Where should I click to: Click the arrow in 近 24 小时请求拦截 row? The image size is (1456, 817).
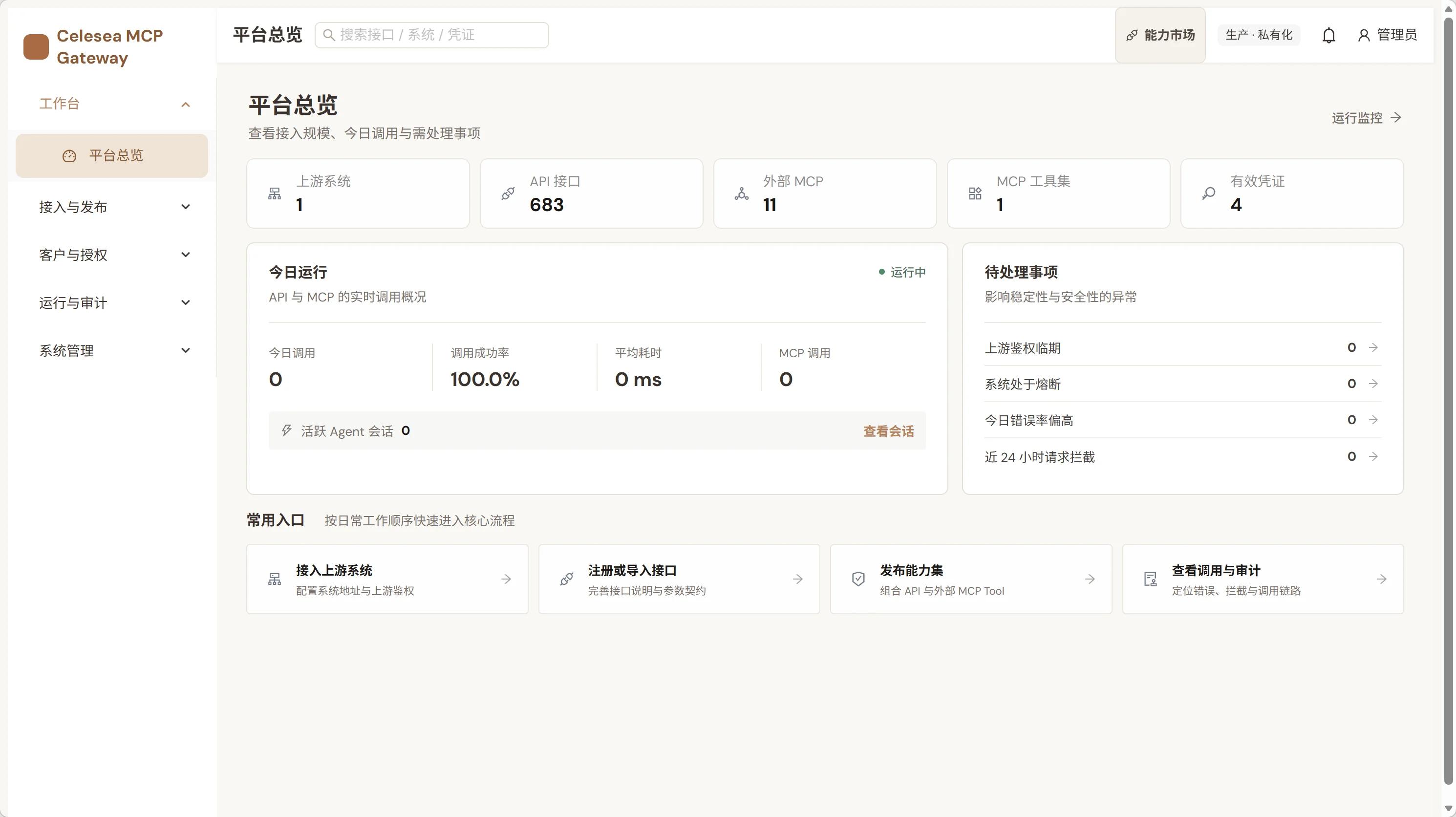(x=1373, y=456)
